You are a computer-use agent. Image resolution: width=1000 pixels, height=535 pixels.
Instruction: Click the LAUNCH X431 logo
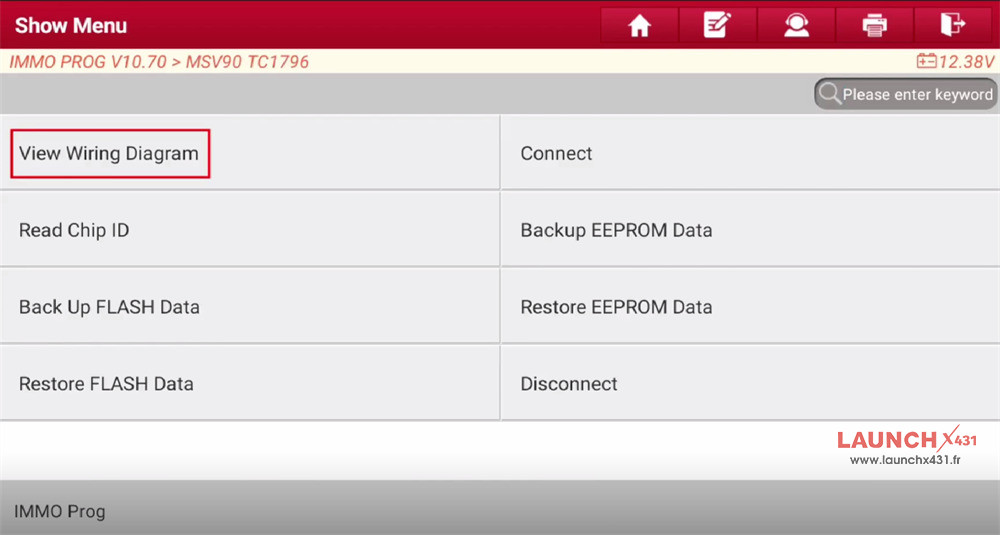click(x=906, y=439)
